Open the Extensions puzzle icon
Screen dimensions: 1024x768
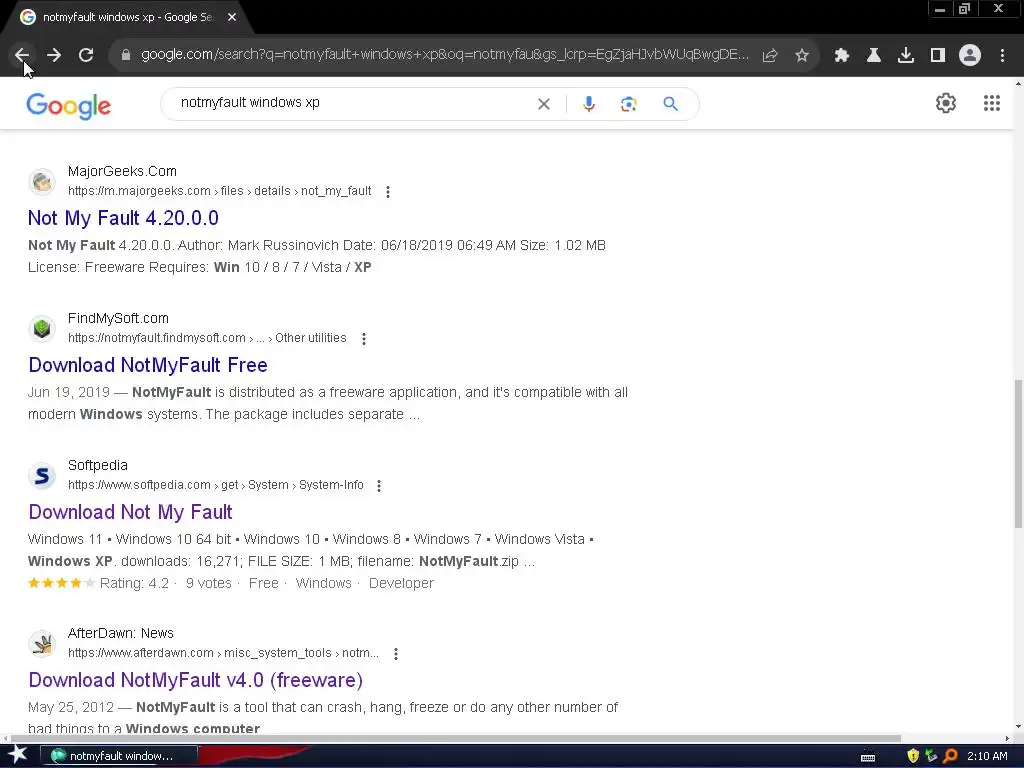click(841, 56)
